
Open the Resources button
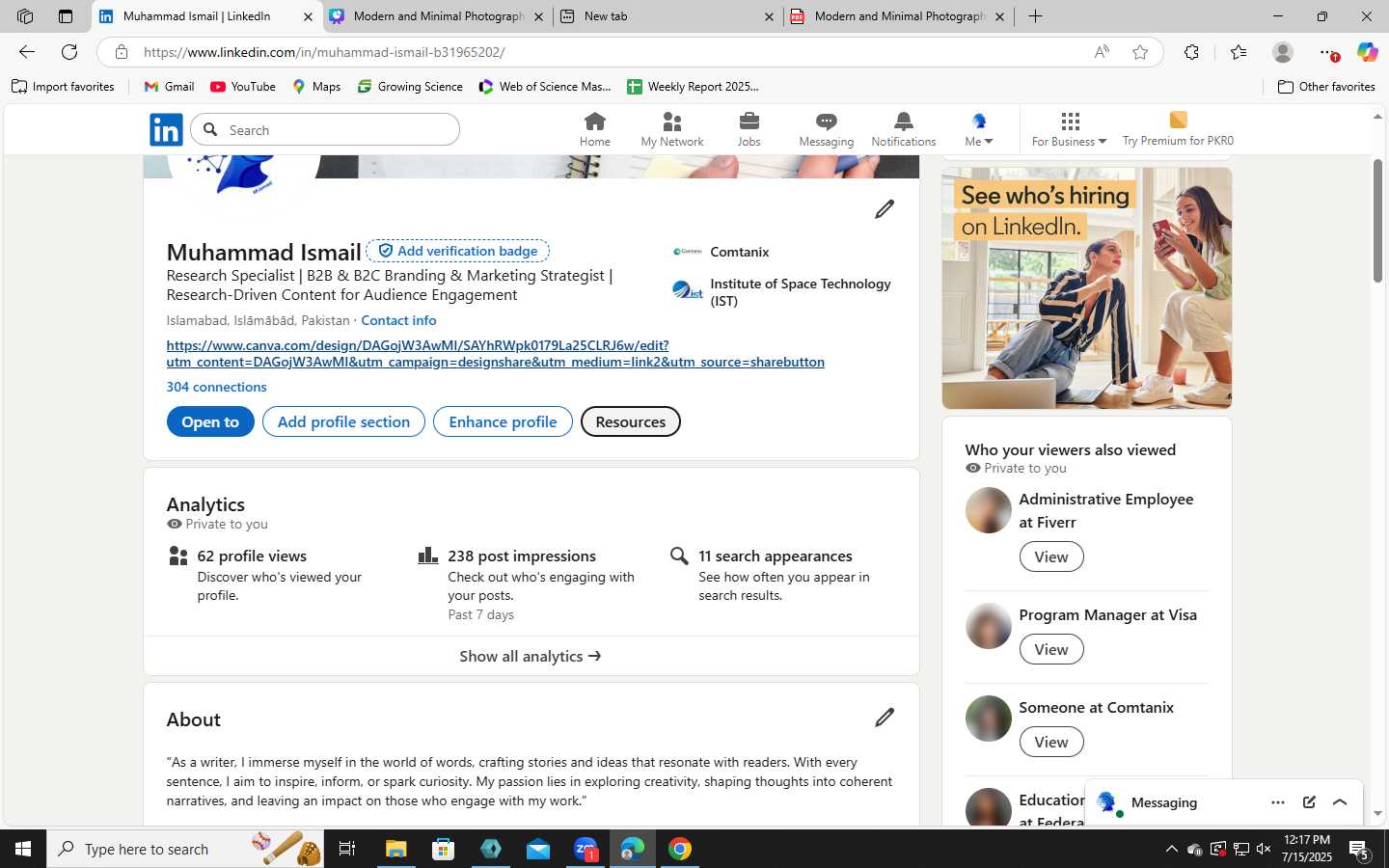pos(630,421)
